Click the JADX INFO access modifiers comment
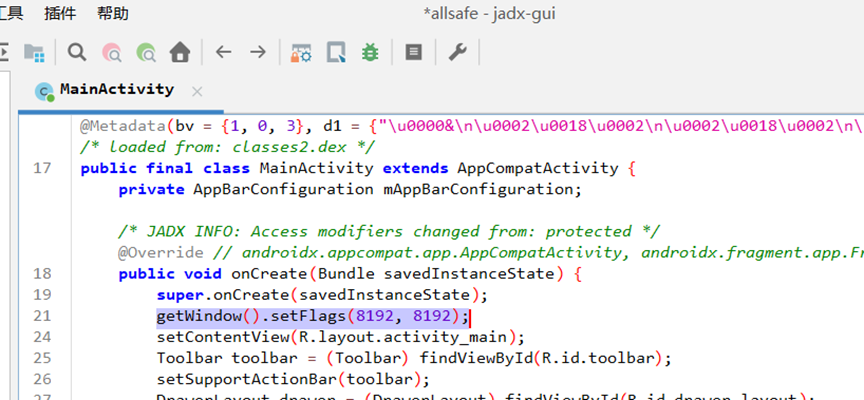Screen dimensions: 864x400 pyautogui.click(x=388, y=231)
